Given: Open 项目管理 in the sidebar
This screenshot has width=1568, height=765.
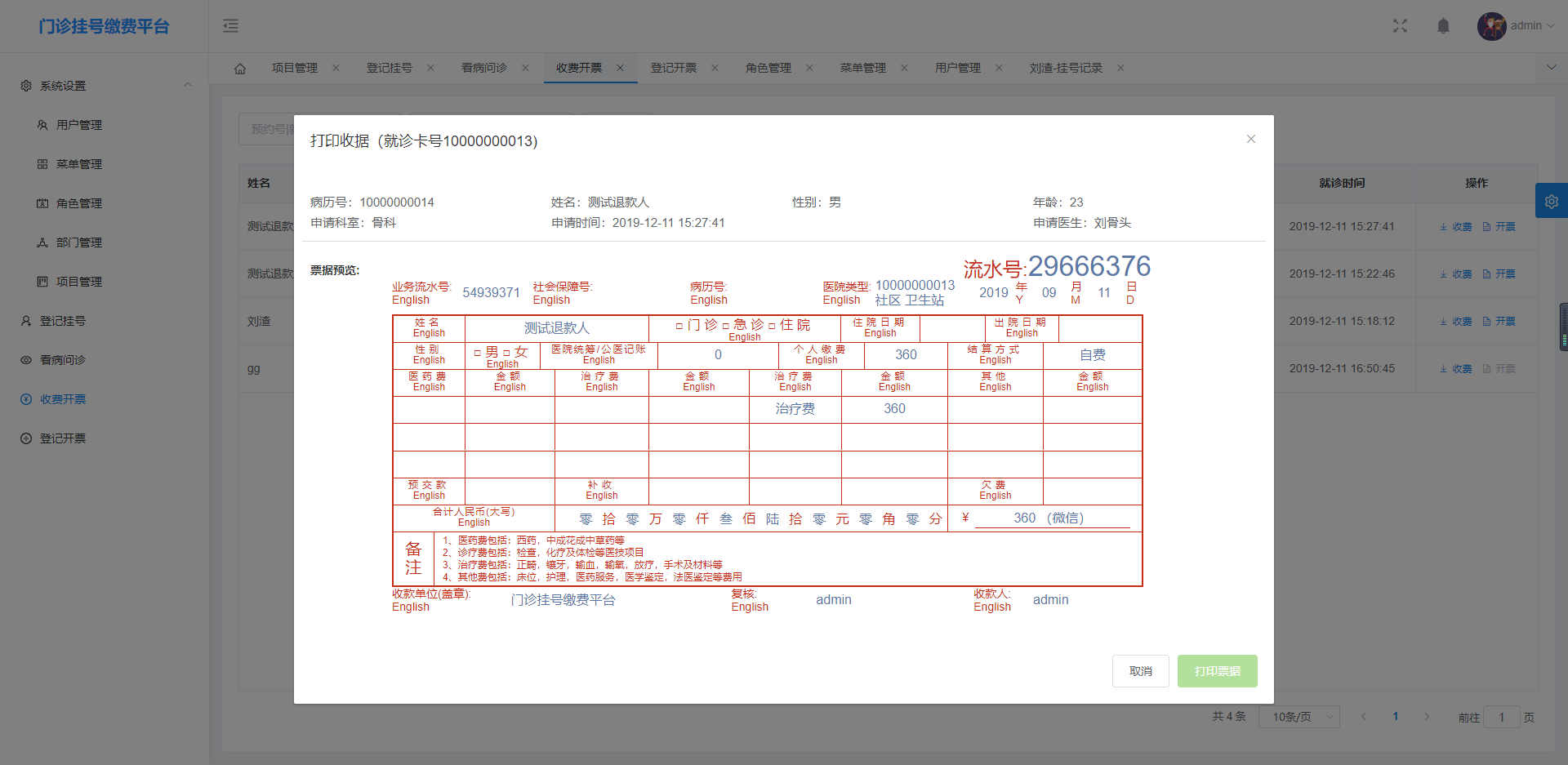Looking at the screenshot, I should pos(105,282).
